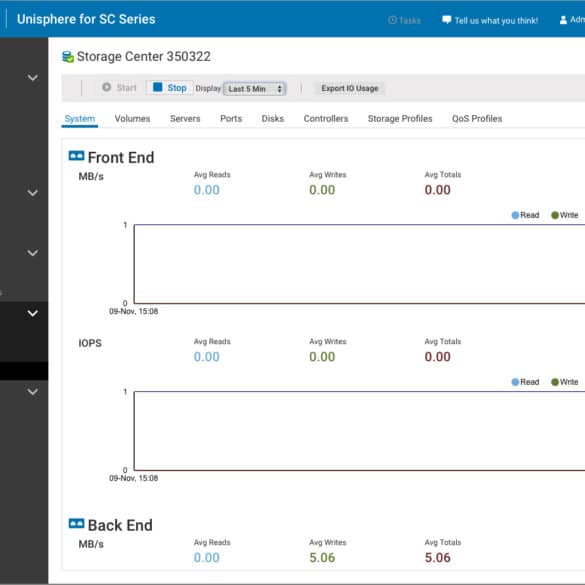Image resolution: width=585 pixels, height=585 pixels.
Task: Expand the sidebar chevron beside the IOPS chart
Action: tap(33, 392)
